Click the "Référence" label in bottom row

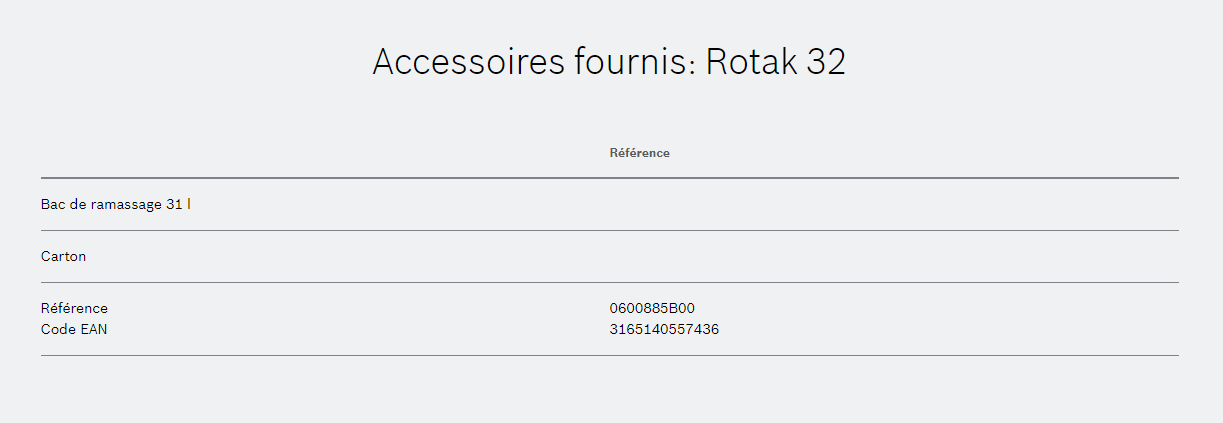[x=74, y=308]
